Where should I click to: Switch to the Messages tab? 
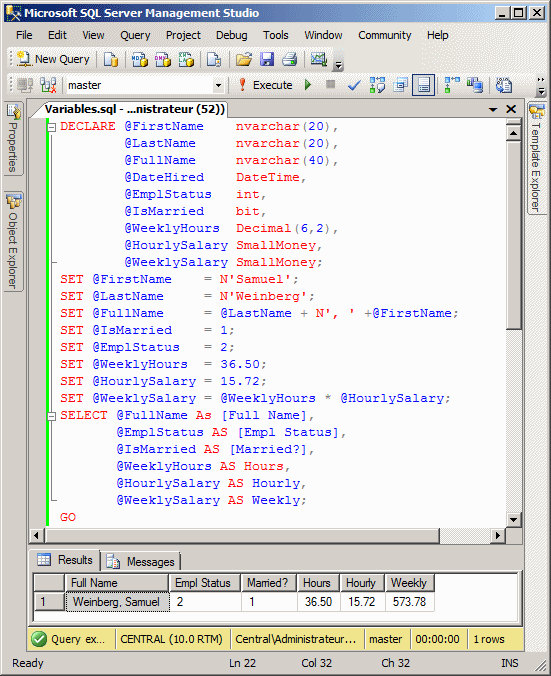(x=141, y=562)
